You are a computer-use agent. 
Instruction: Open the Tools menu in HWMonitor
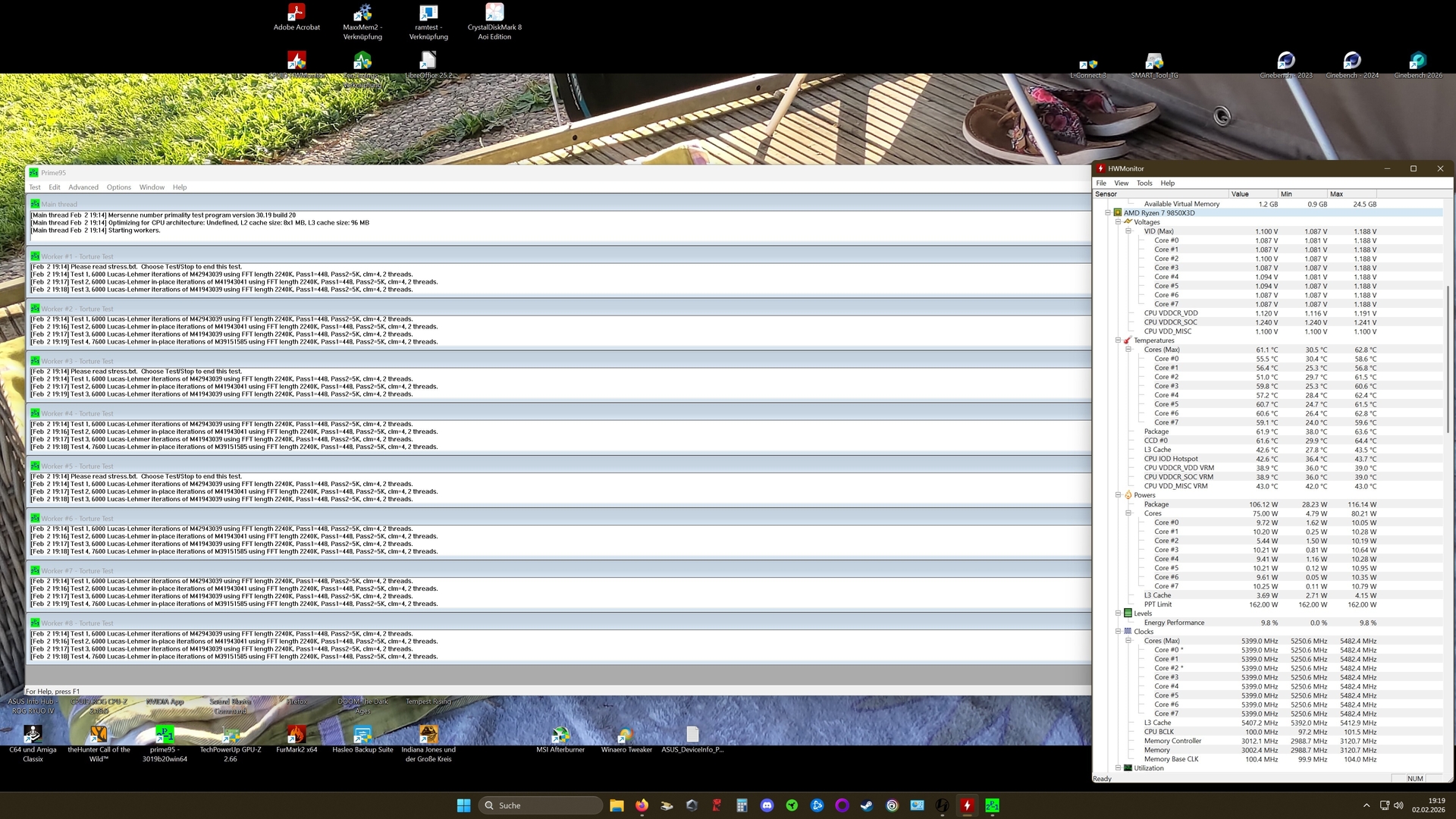1144,183
